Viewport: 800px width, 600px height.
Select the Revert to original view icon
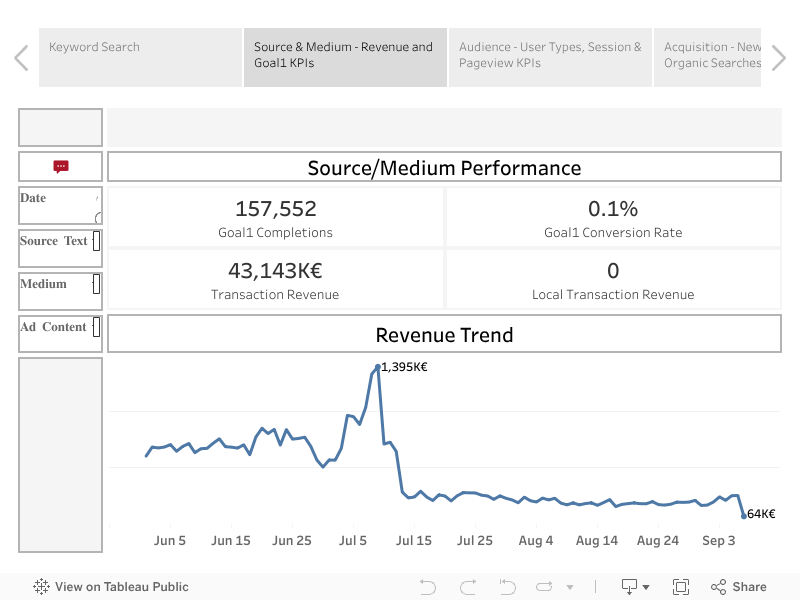pos(506,587)
